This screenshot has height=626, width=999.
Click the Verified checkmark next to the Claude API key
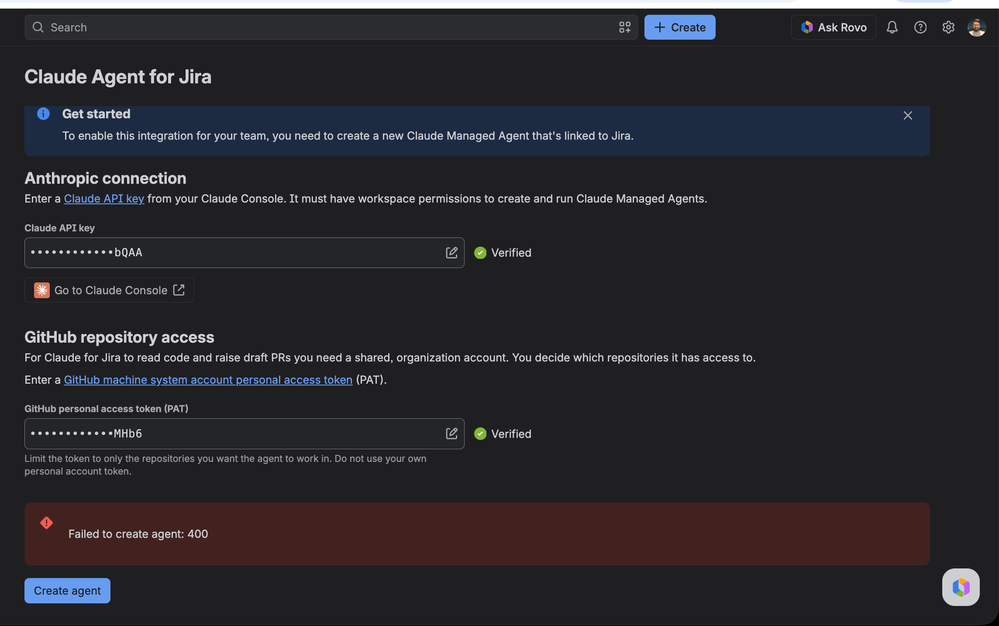(x=480, y=253)
